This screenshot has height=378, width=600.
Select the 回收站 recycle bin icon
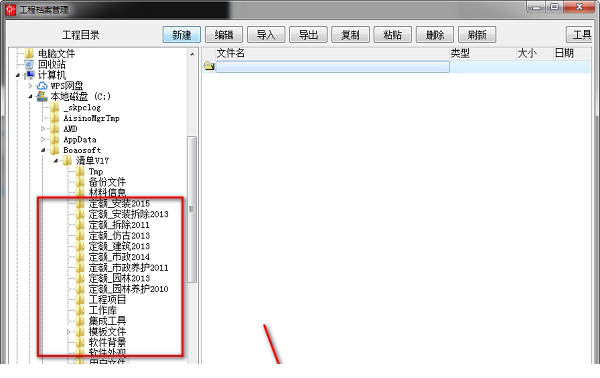click(x=29, y=64)
